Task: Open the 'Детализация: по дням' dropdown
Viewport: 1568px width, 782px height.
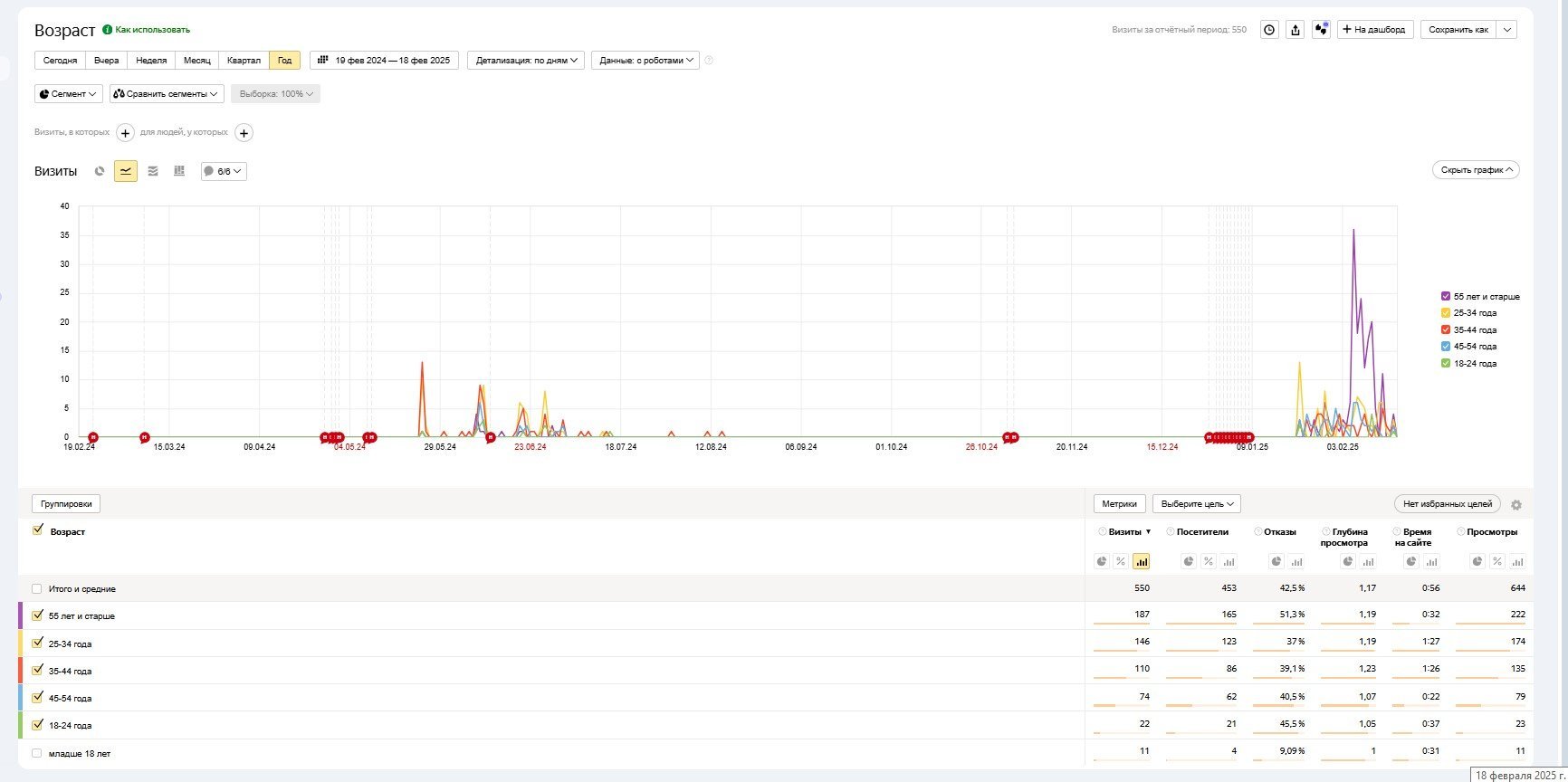Action: pyautogui.click(x=526, y=61)
